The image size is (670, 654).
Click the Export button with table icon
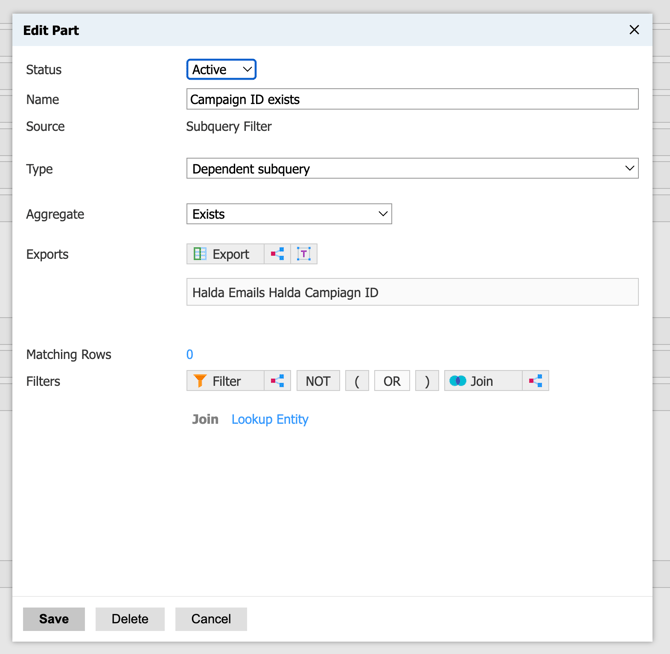tap(225, 254)
